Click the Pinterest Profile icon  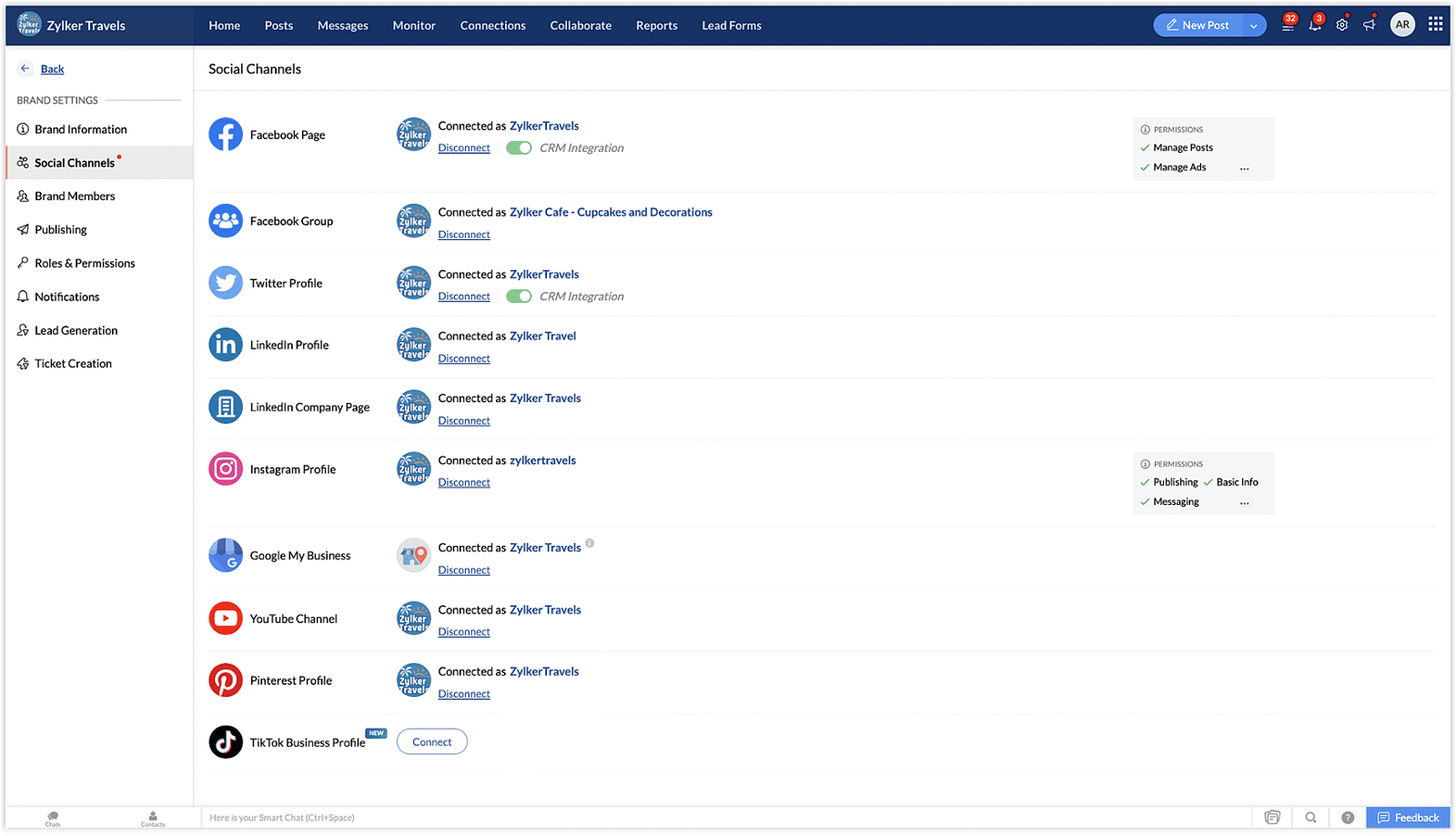[225, 680]
